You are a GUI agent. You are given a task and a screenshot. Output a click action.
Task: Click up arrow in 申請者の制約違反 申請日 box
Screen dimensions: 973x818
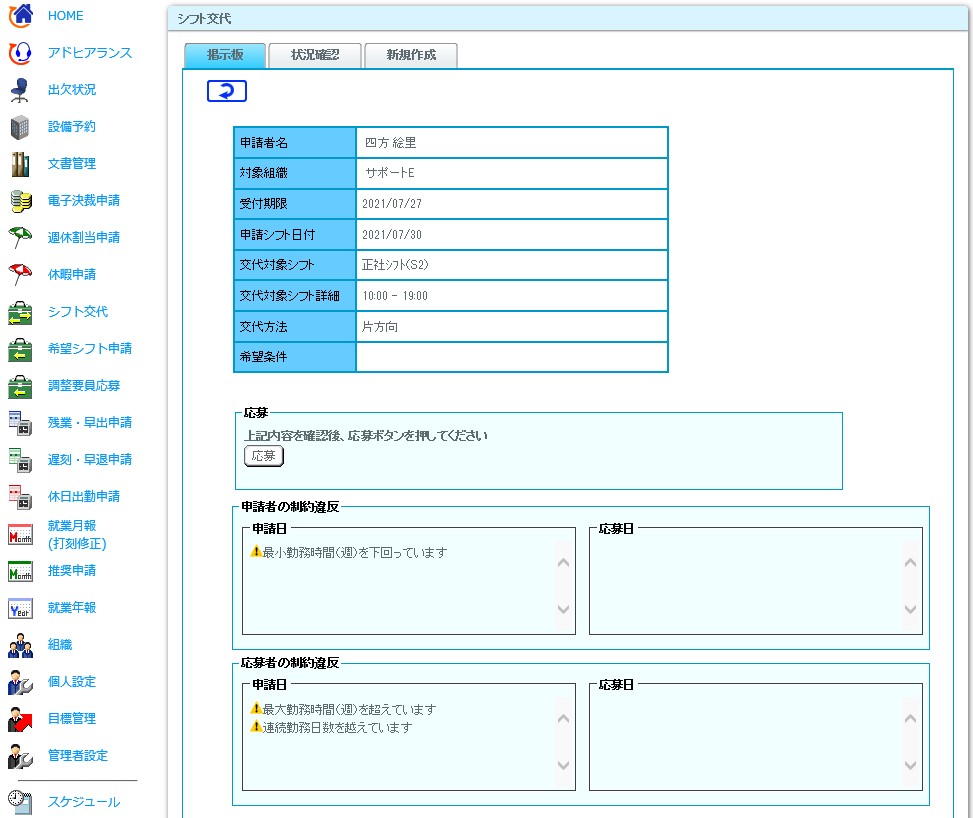click(x=563, y=563)
